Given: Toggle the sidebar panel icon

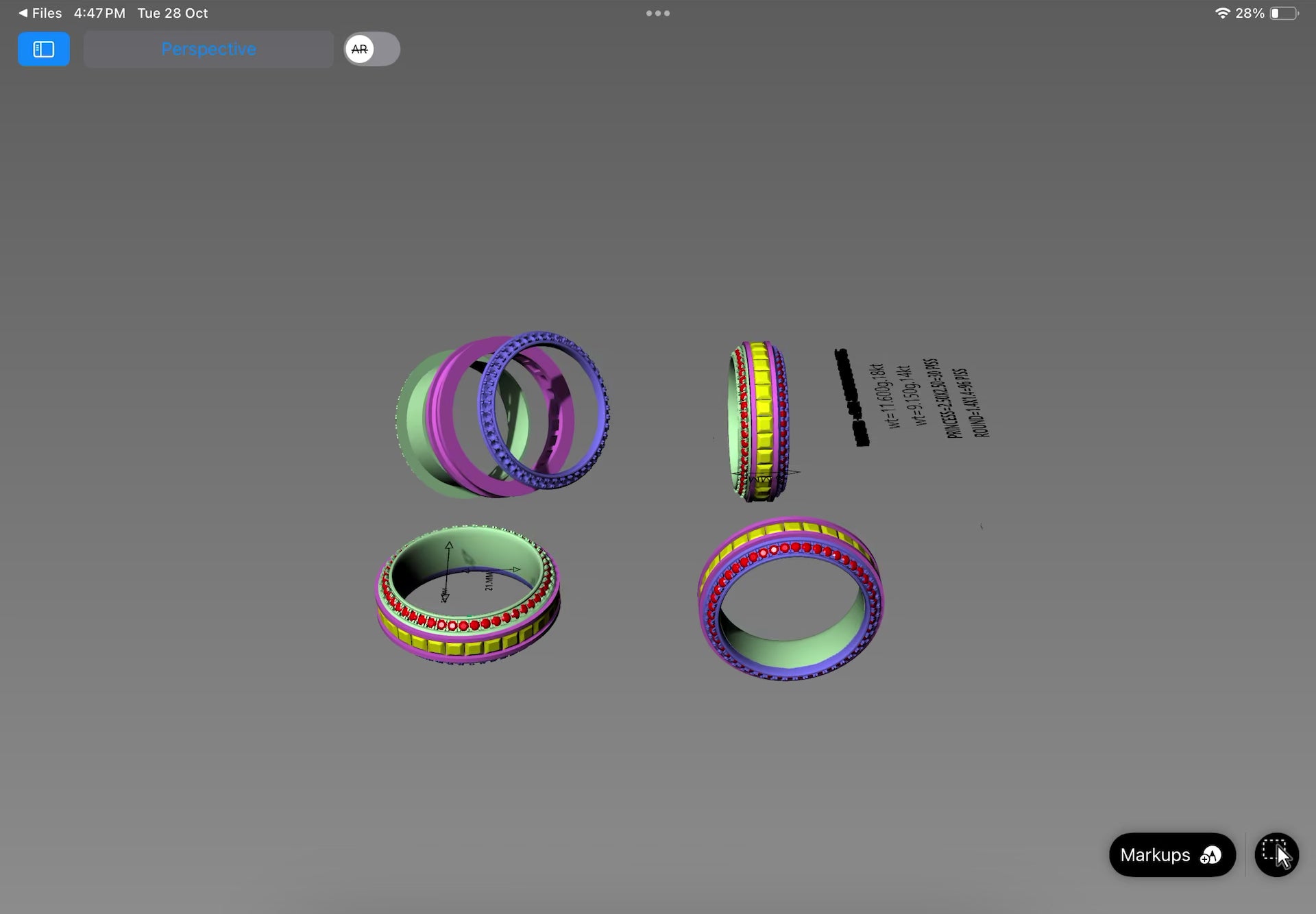Looking at the screenshot, I should 44,49.
